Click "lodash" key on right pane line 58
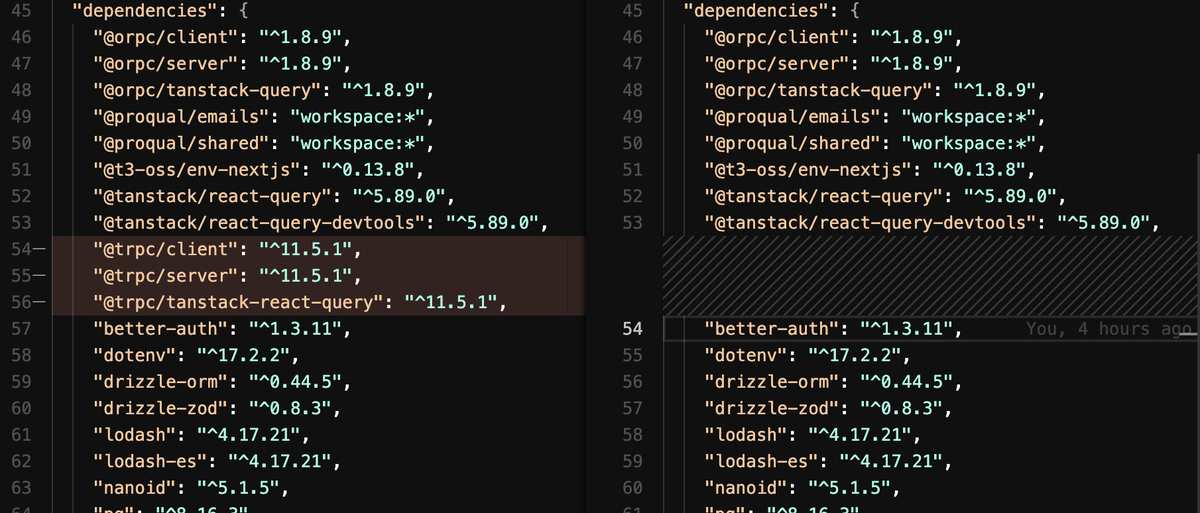 coord(748,435)
